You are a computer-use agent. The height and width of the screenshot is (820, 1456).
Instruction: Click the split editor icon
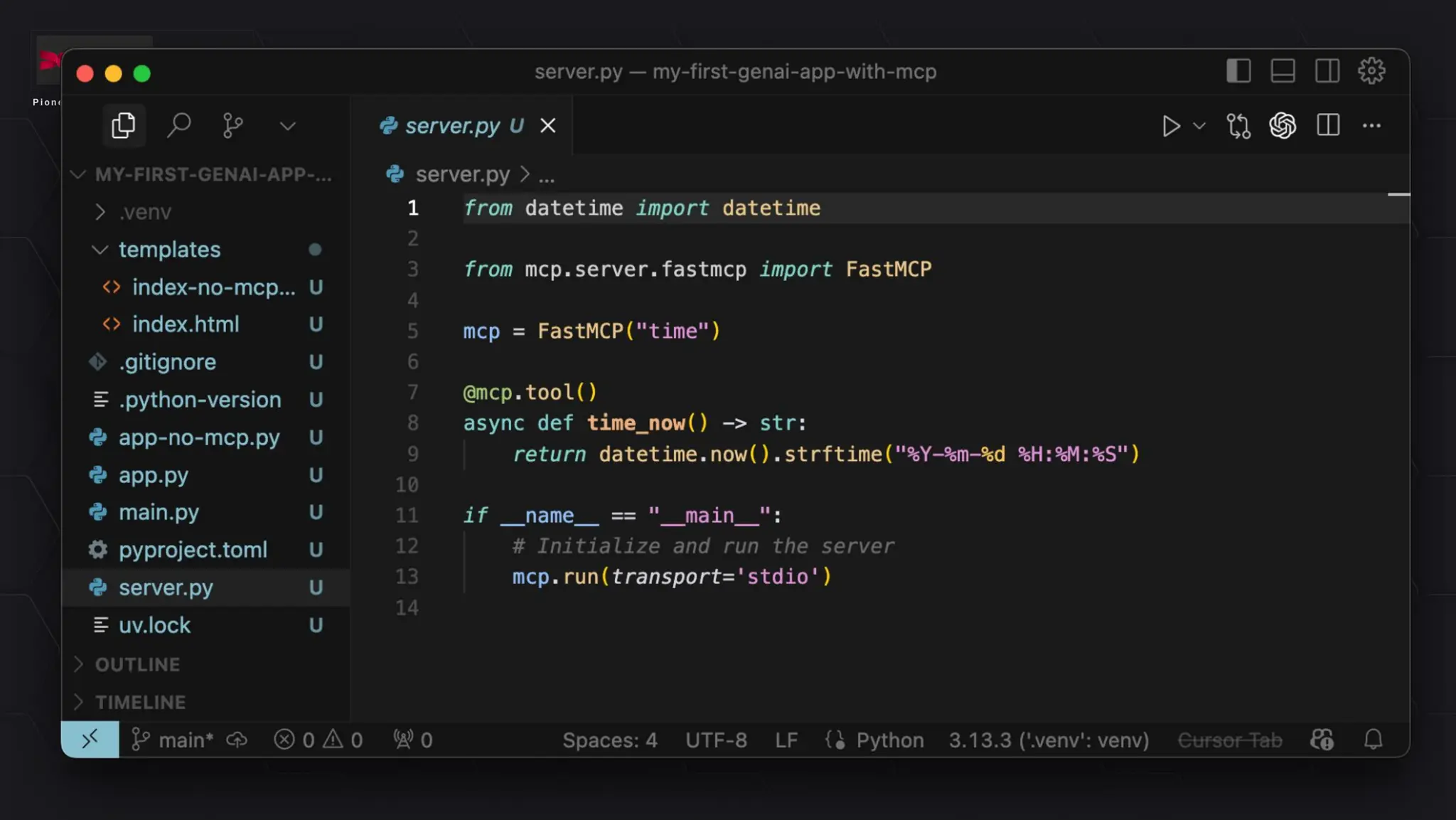pos(1327,126)
